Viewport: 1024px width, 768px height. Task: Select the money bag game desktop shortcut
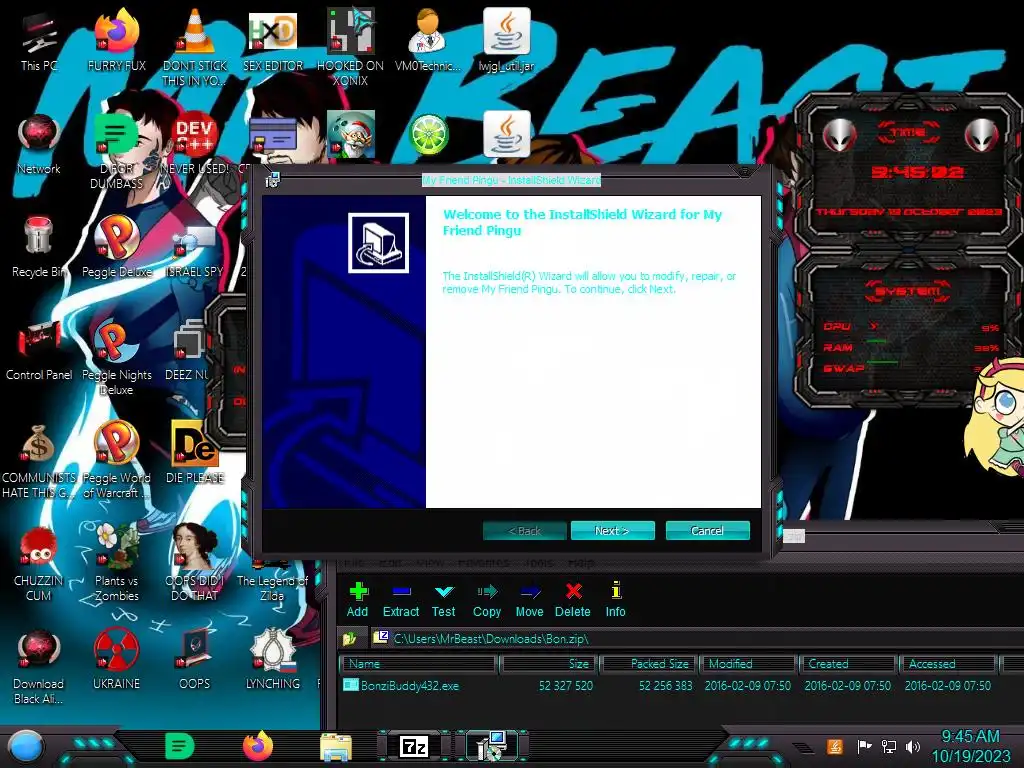(x=39, y=460)
